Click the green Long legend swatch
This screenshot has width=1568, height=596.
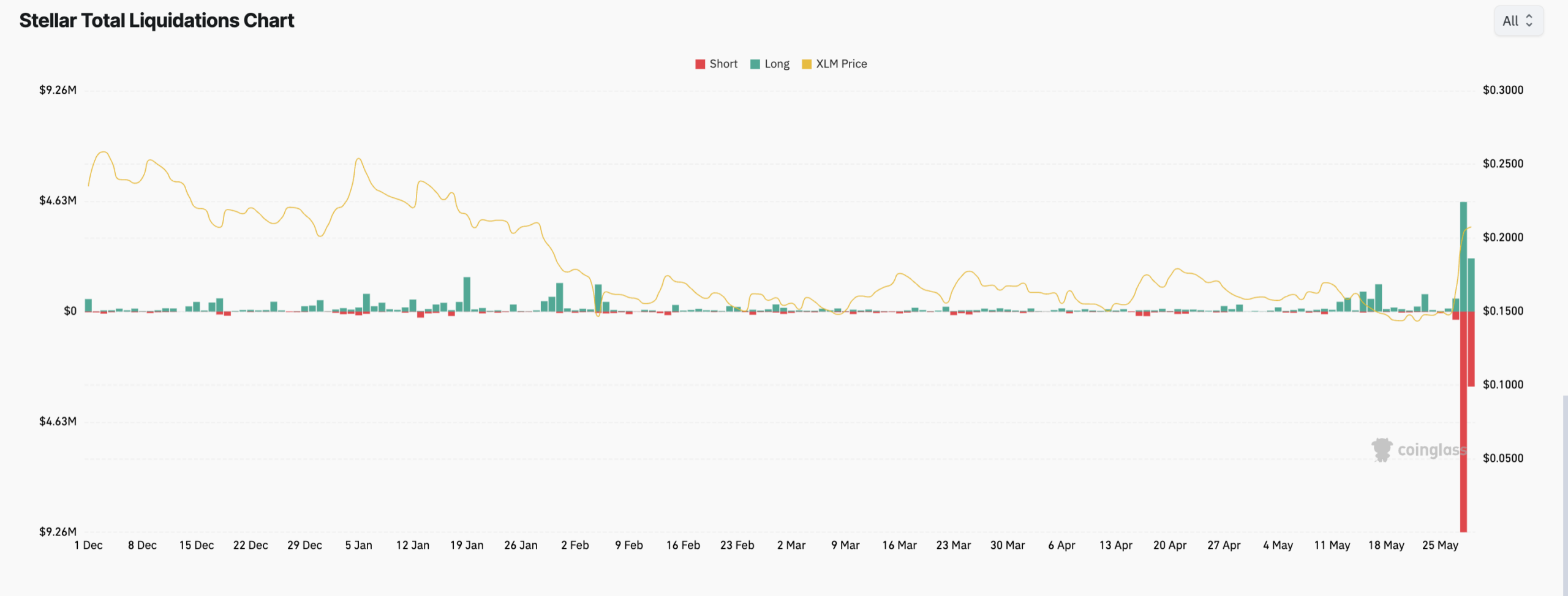[x=755, y=64]
